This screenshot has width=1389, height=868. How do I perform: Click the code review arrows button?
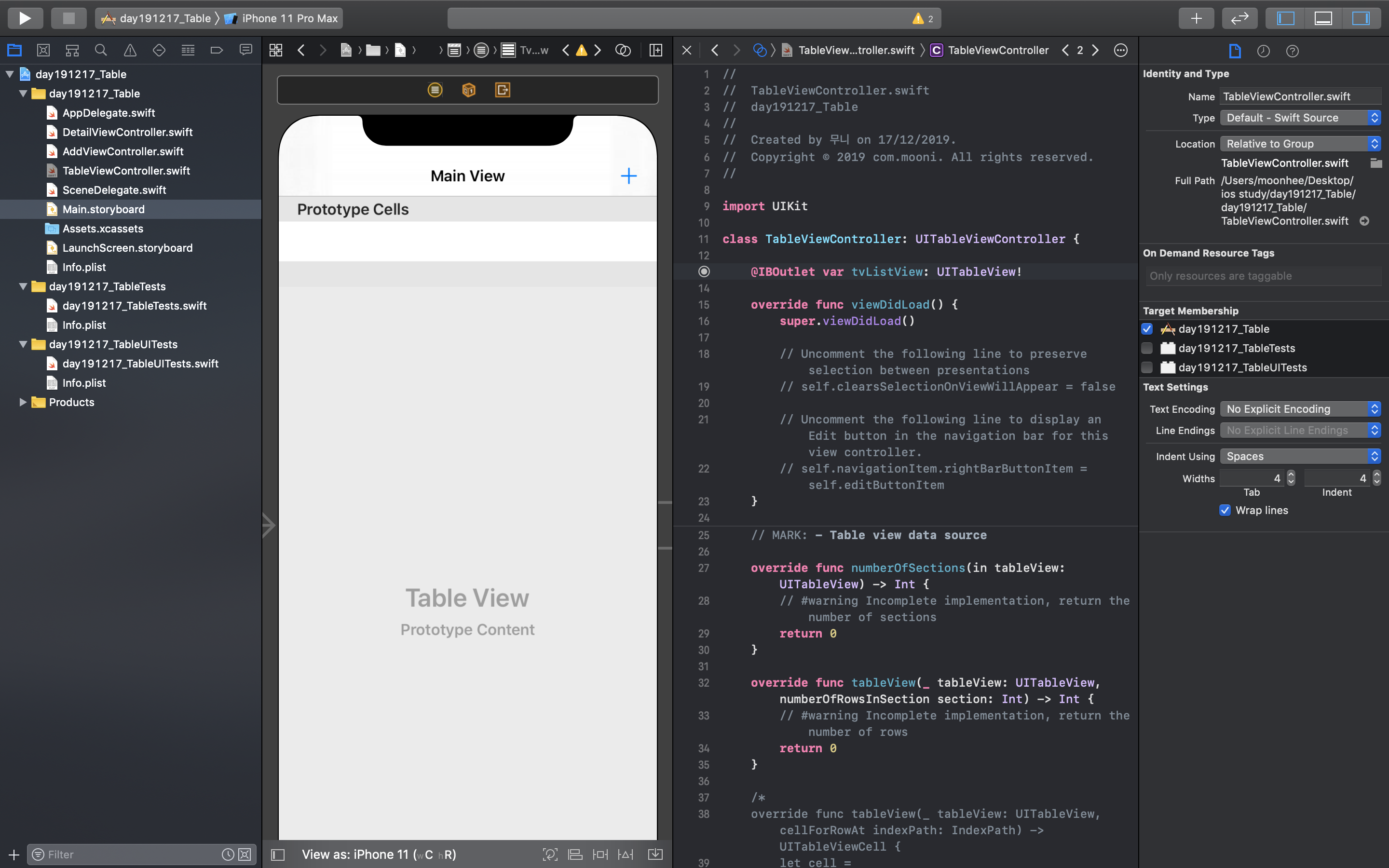pyautogui.click(x=1239, y=18)
